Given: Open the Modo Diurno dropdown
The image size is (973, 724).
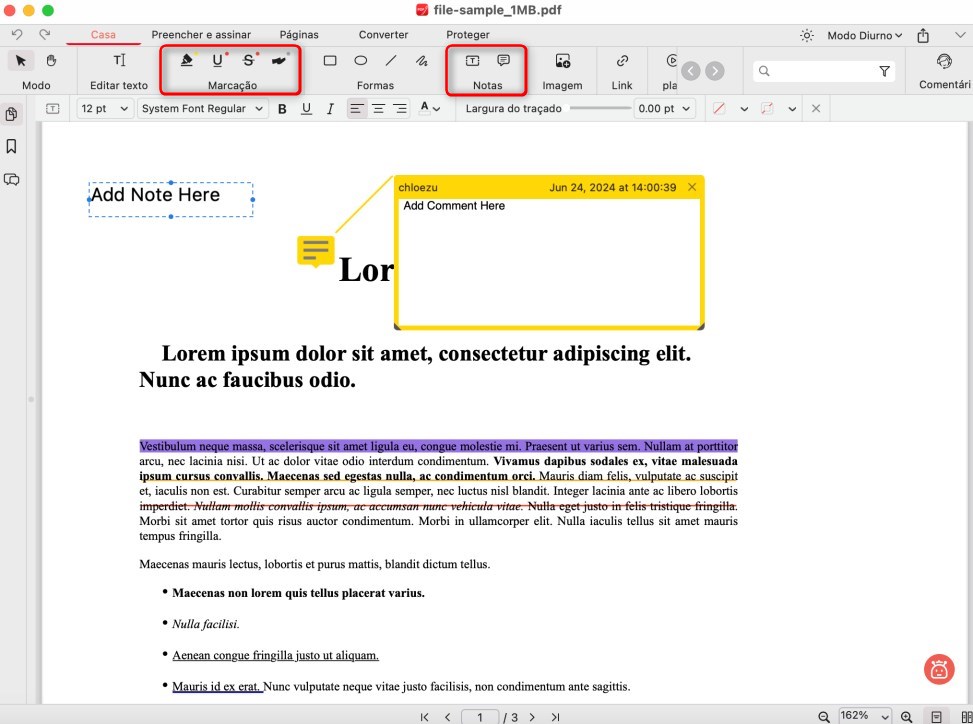Looking at the screenshot, I should (x=863, y=34).
